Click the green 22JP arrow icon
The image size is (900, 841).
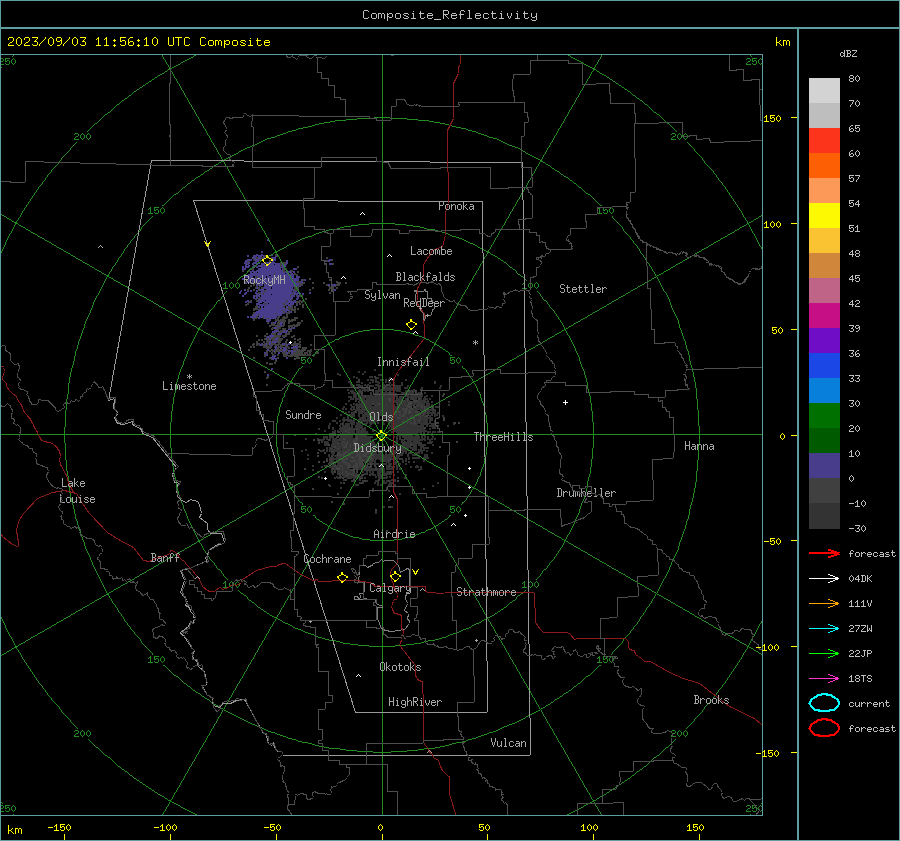(824, 653)
